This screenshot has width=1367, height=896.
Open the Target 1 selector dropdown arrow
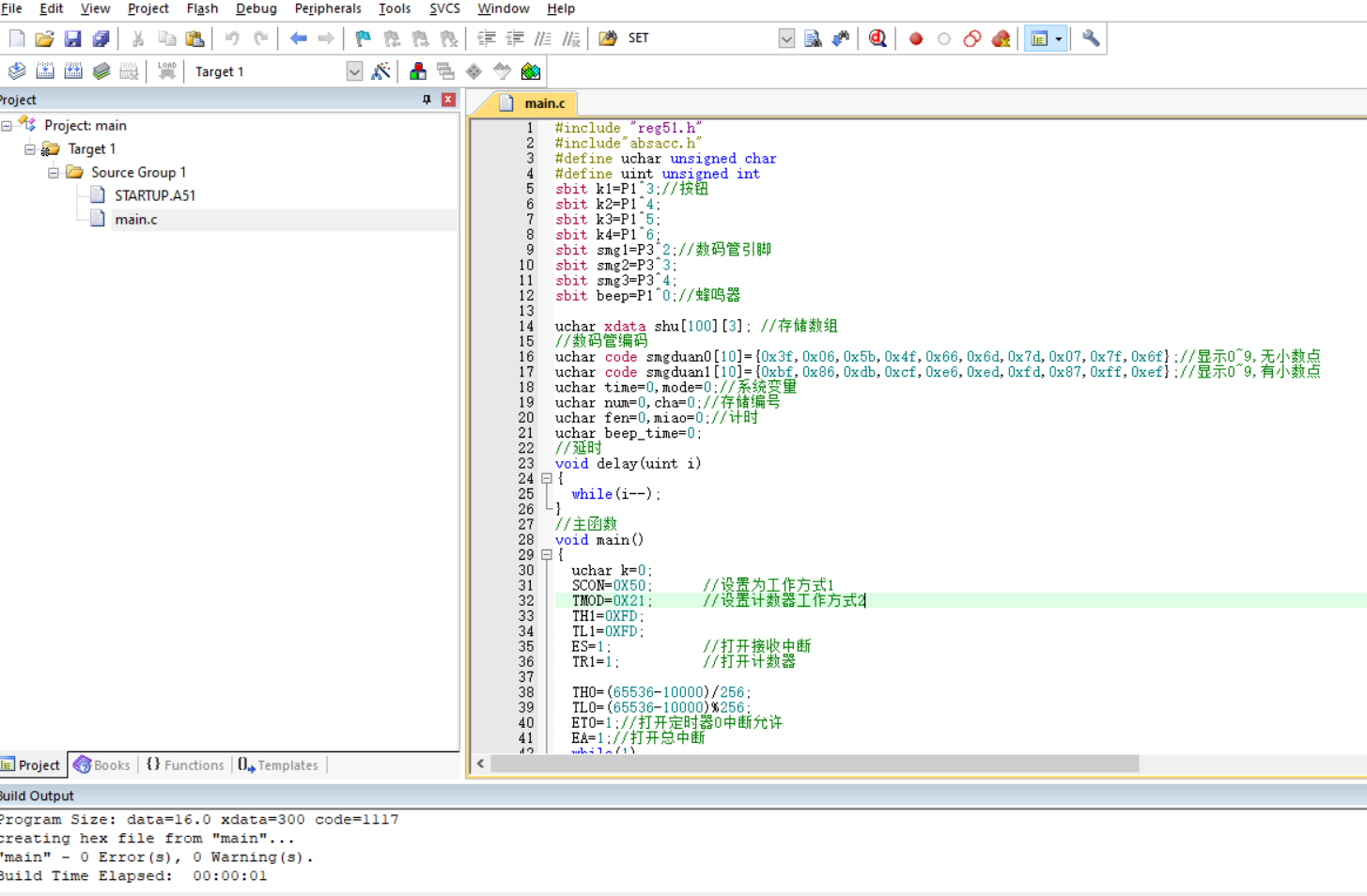click(354, 71)
